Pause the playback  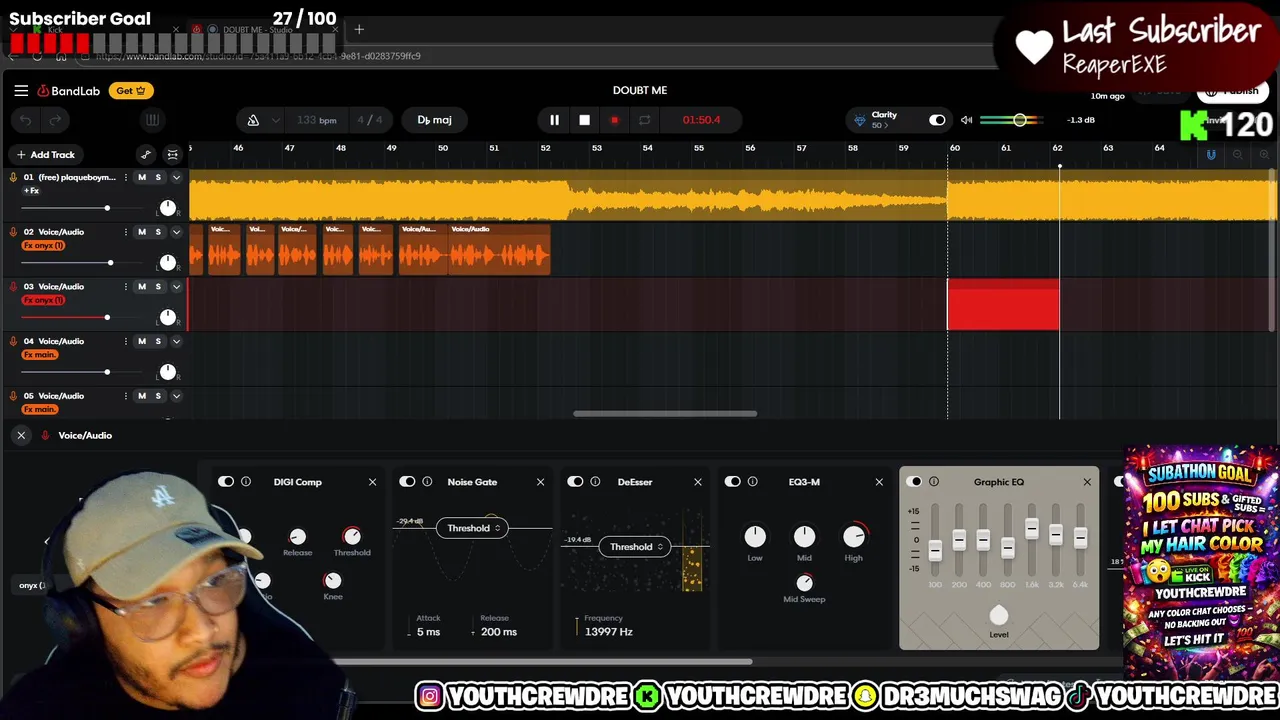tap(554, 120)
